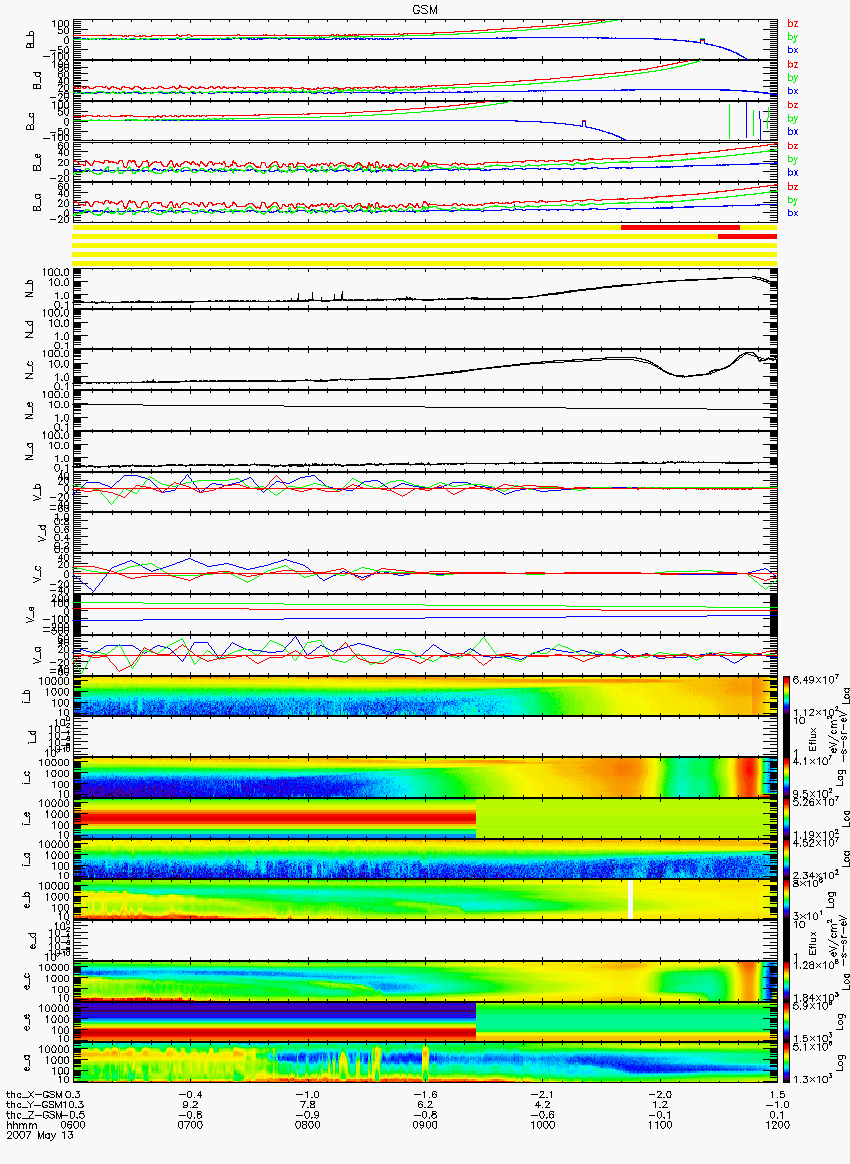Select the e_a electron spectrogram label

(25, 1063)
